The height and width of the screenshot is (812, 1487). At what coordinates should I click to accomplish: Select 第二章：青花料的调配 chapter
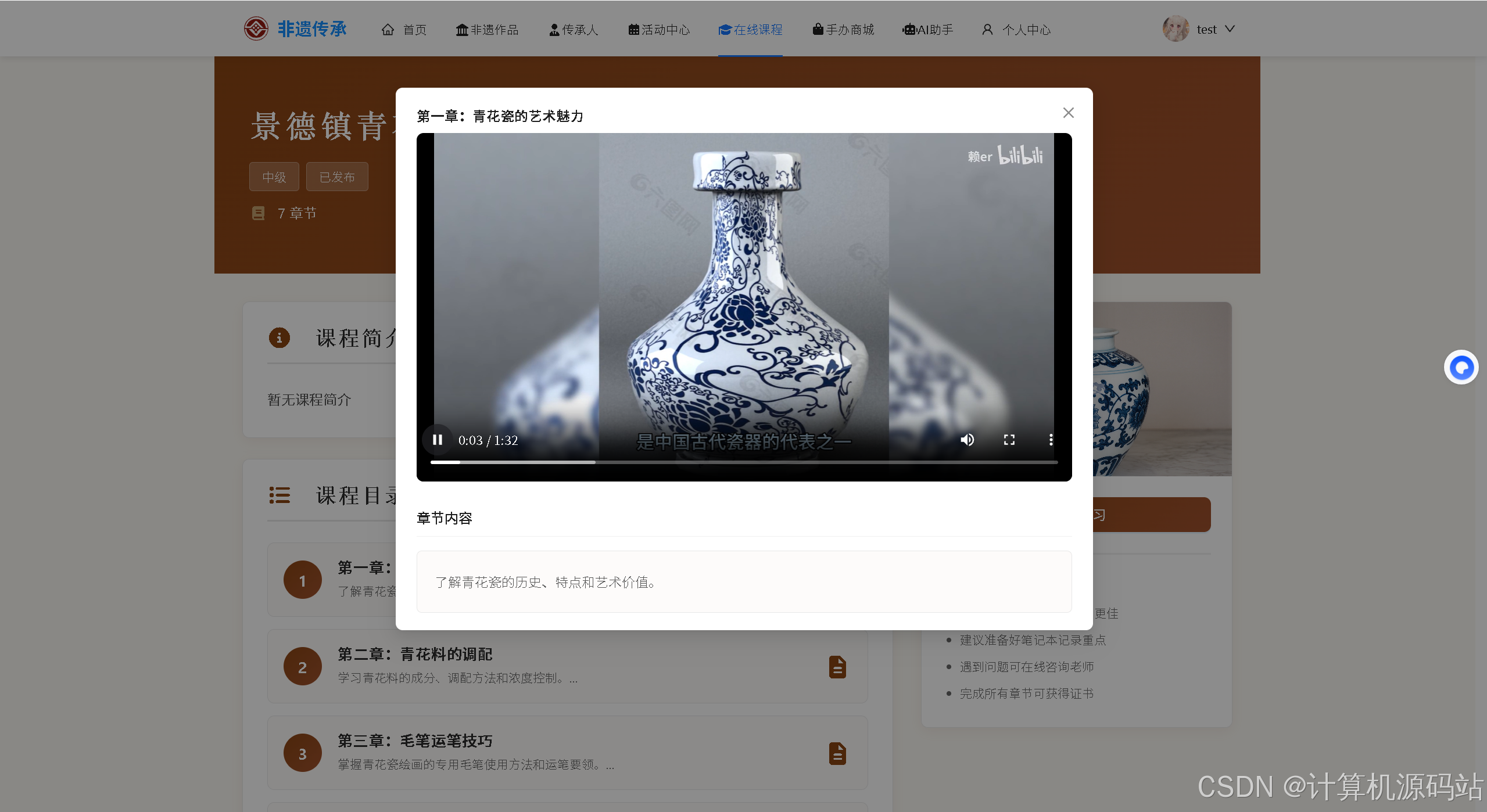click(415, 655)
